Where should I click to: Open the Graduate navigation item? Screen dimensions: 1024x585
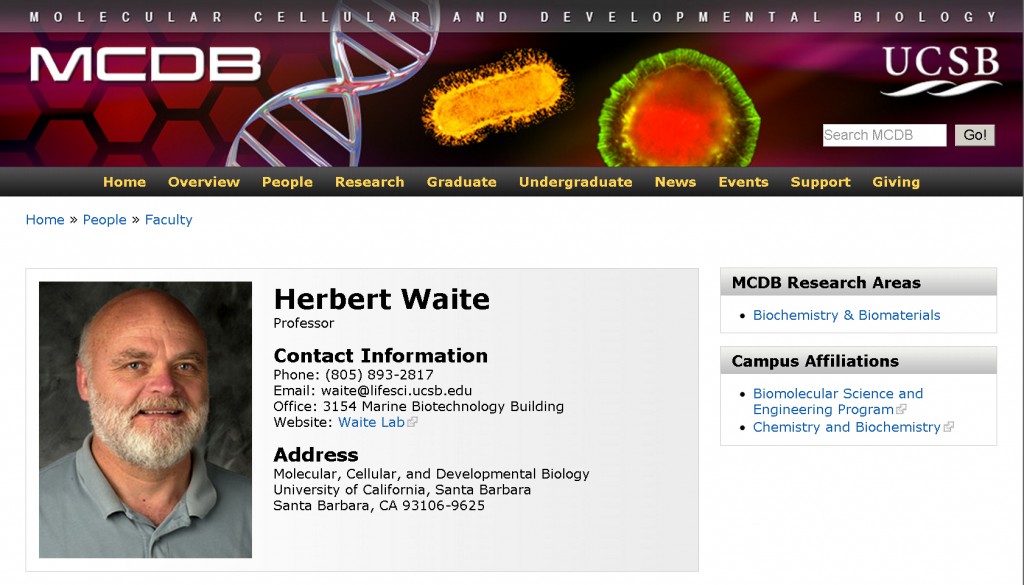click(462, 182)
